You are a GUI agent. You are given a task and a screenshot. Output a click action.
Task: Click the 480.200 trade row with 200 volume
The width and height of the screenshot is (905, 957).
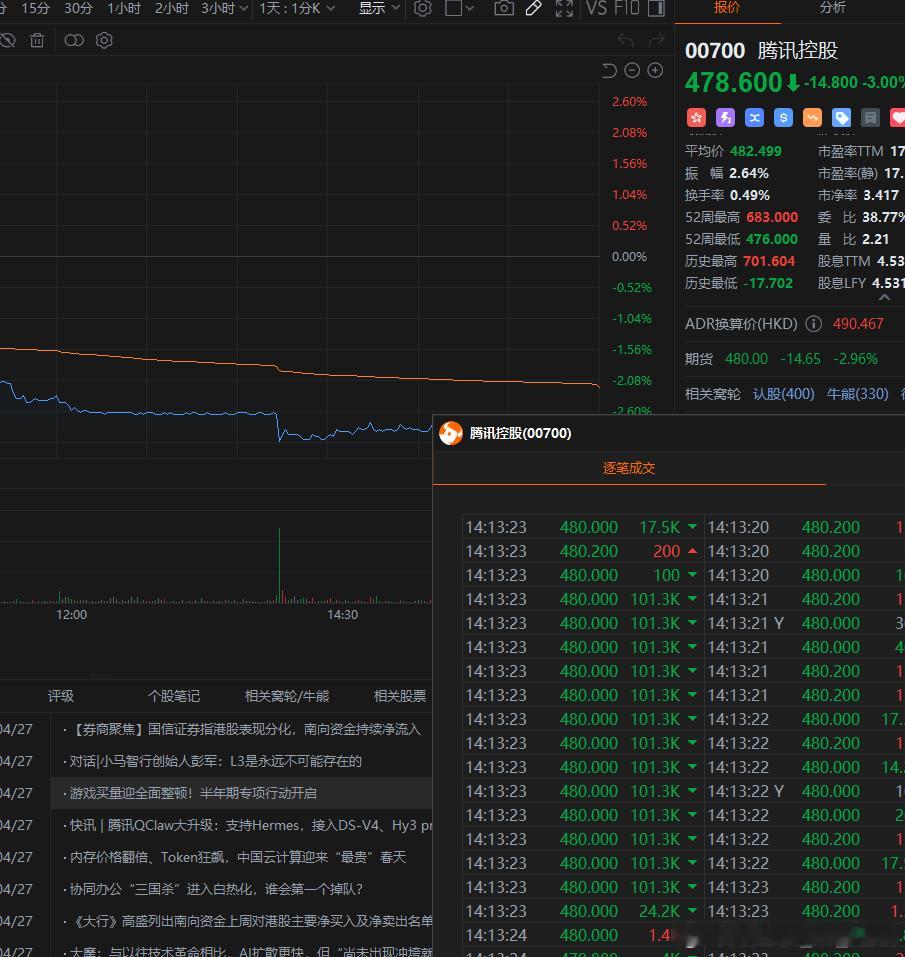coord(582,551)
